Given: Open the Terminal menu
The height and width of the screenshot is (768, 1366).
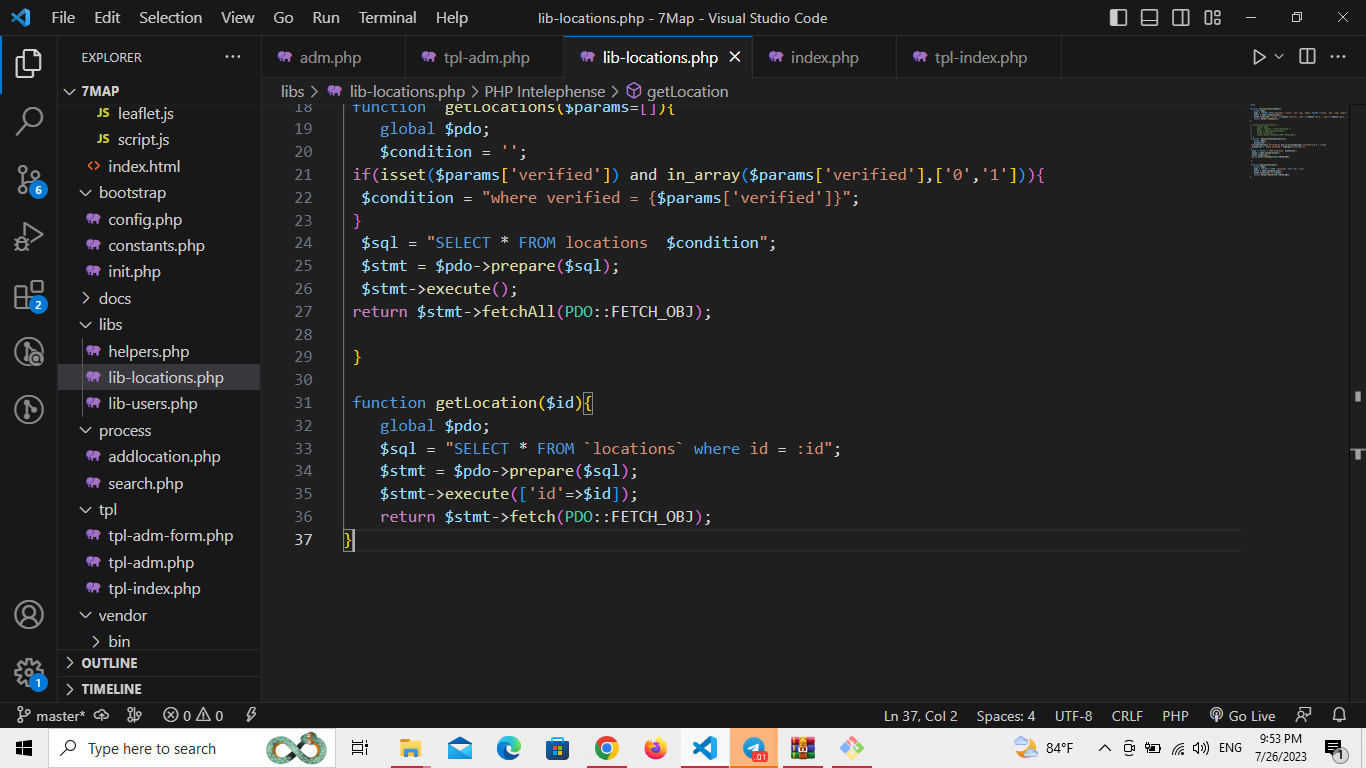Looking at the screenshot, I should point(388,17).
